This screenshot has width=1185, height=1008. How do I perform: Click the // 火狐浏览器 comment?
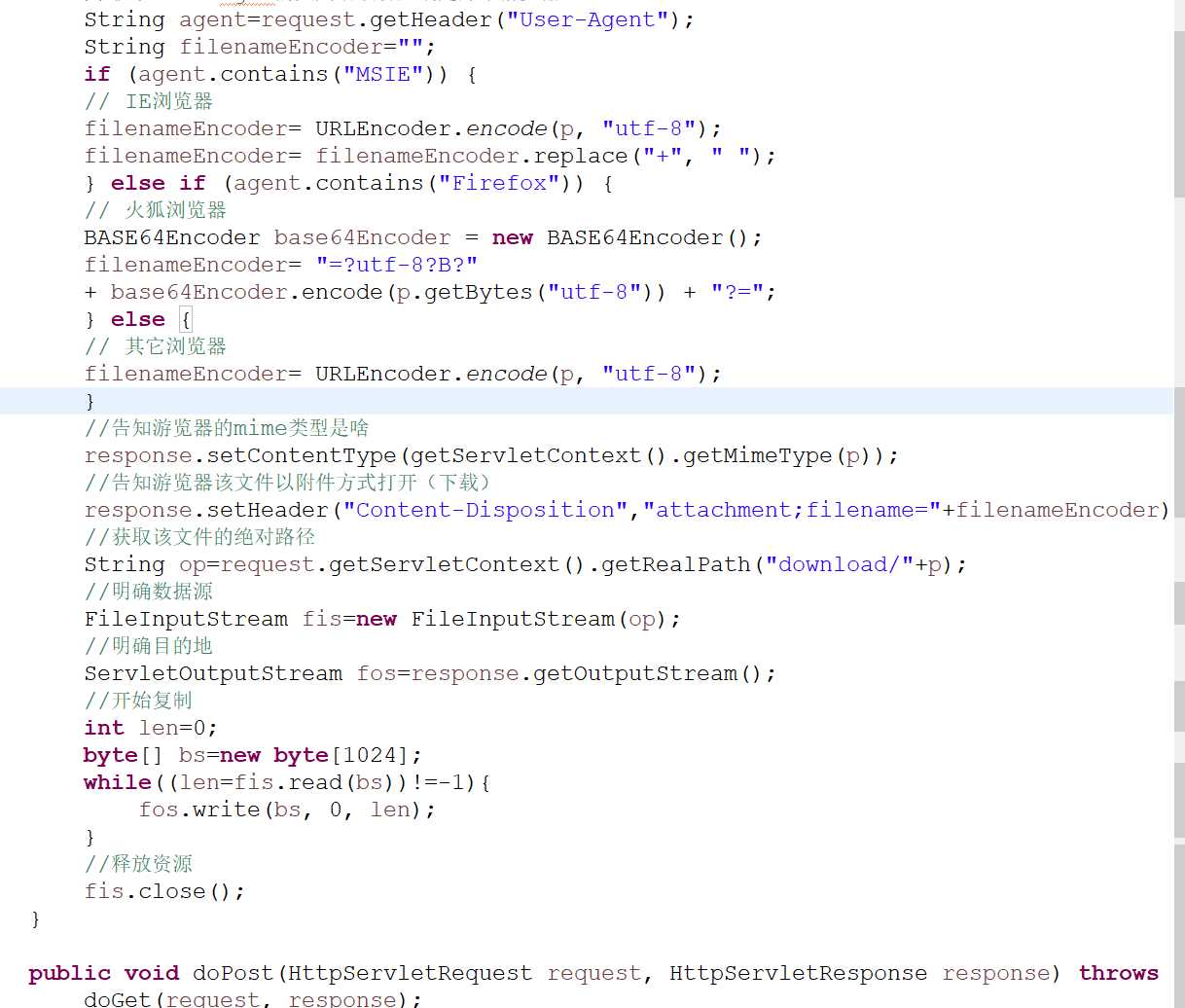click(x=156, y=210)
